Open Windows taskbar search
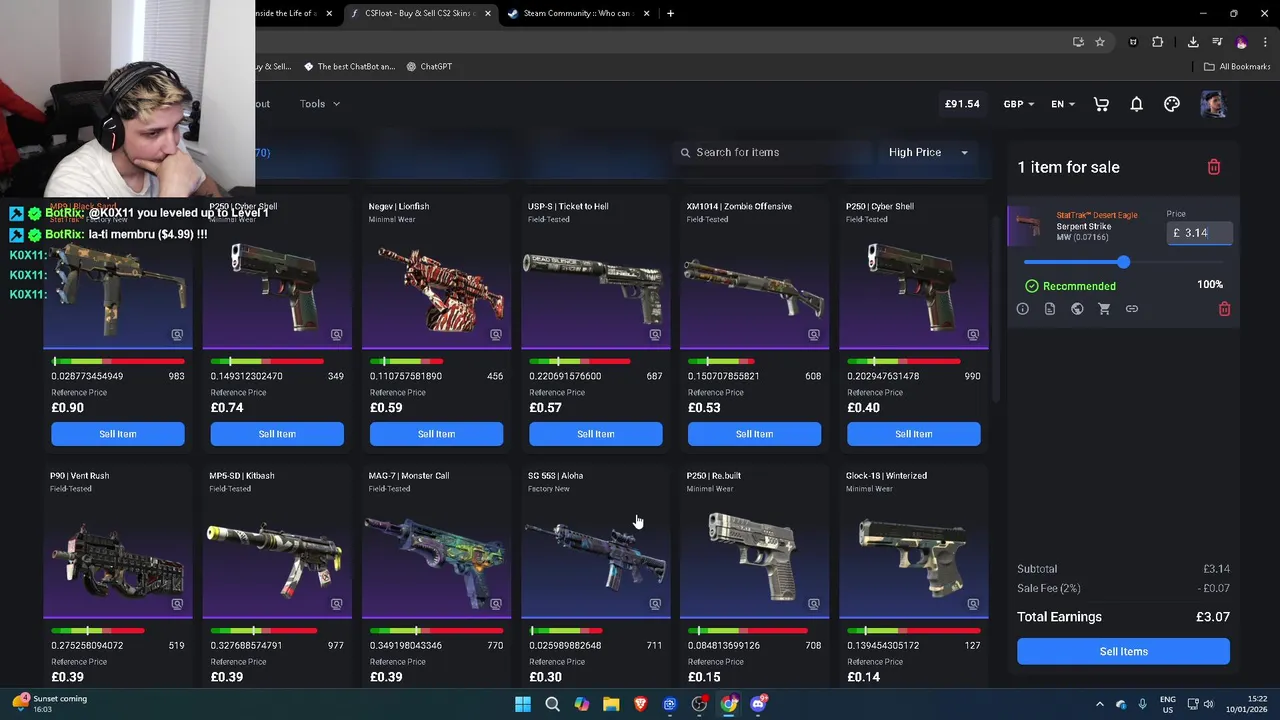This screenshot has height=720, width=1280. [552, 704]
